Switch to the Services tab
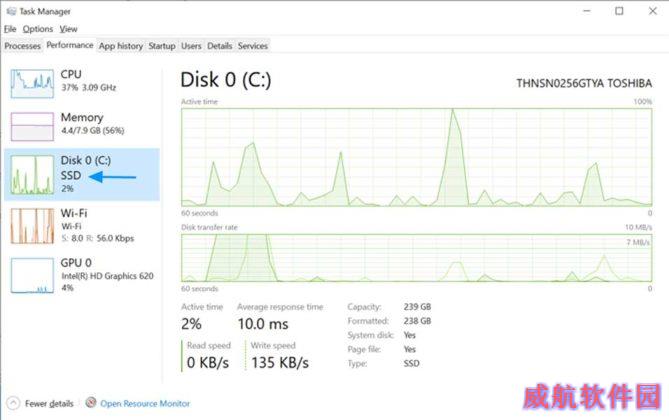 (x=253, y=46)
